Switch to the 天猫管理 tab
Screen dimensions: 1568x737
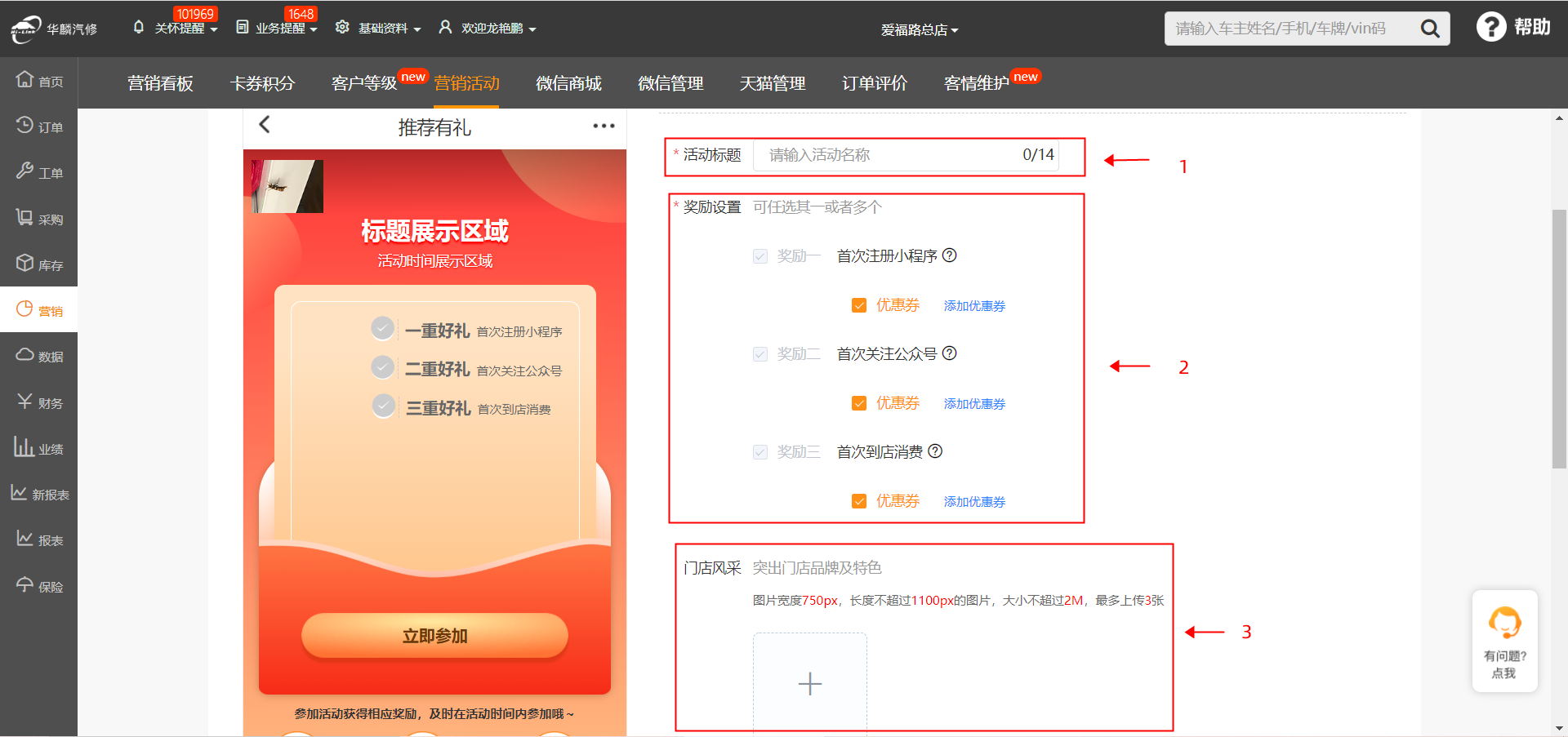click(773, 83)
